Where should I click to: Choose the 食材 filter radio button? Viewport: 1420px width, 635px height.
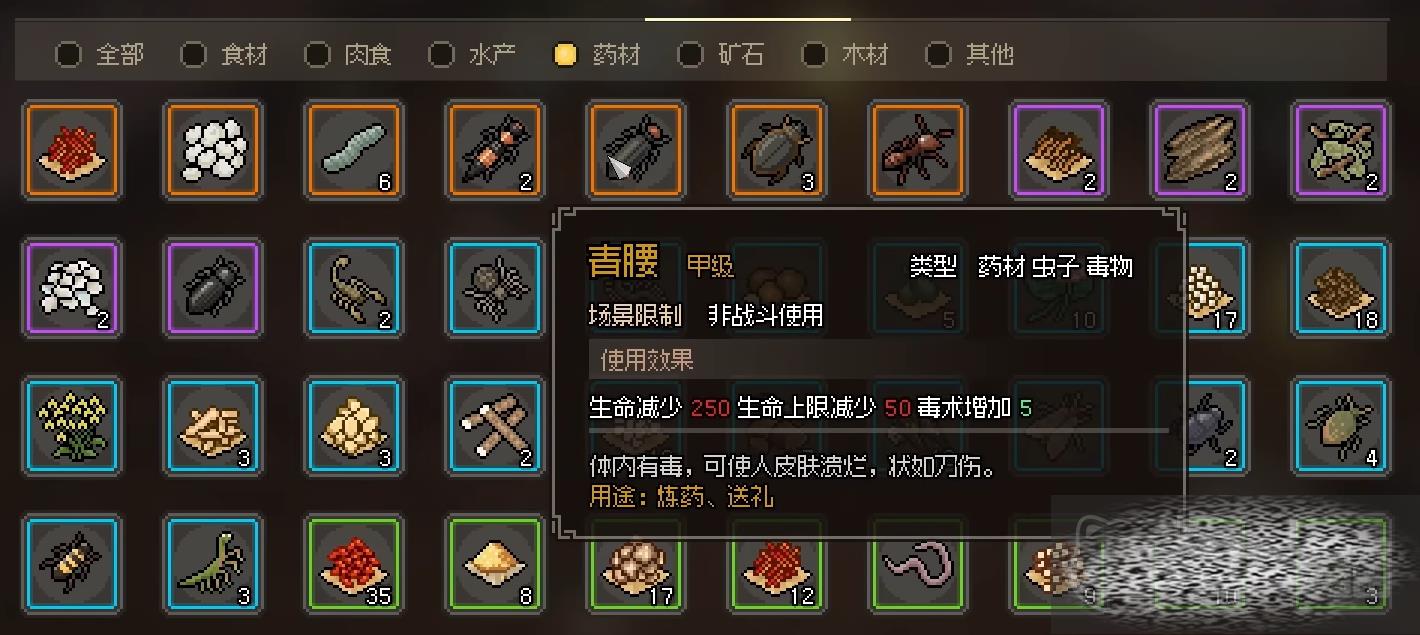[x=223, y=54]
